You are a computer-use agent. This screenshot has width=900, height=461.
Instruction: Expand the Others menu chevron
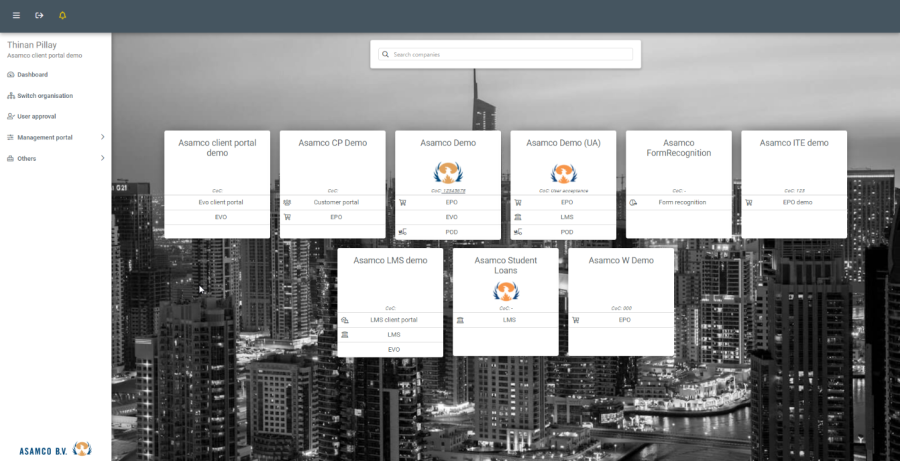102,158
